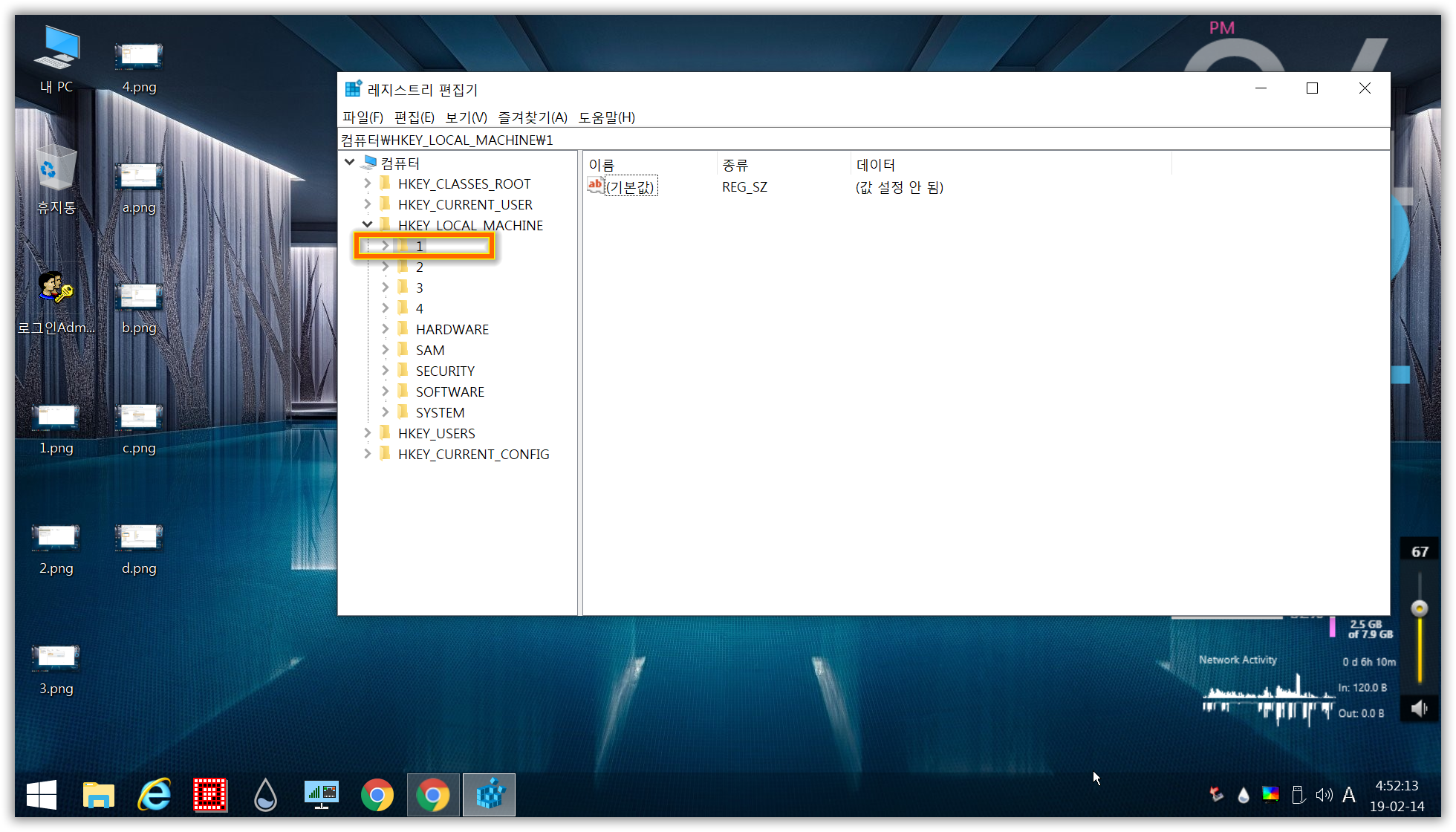
Task: Open the water drop app on taskbar
Action: click(x=266, y=795)
